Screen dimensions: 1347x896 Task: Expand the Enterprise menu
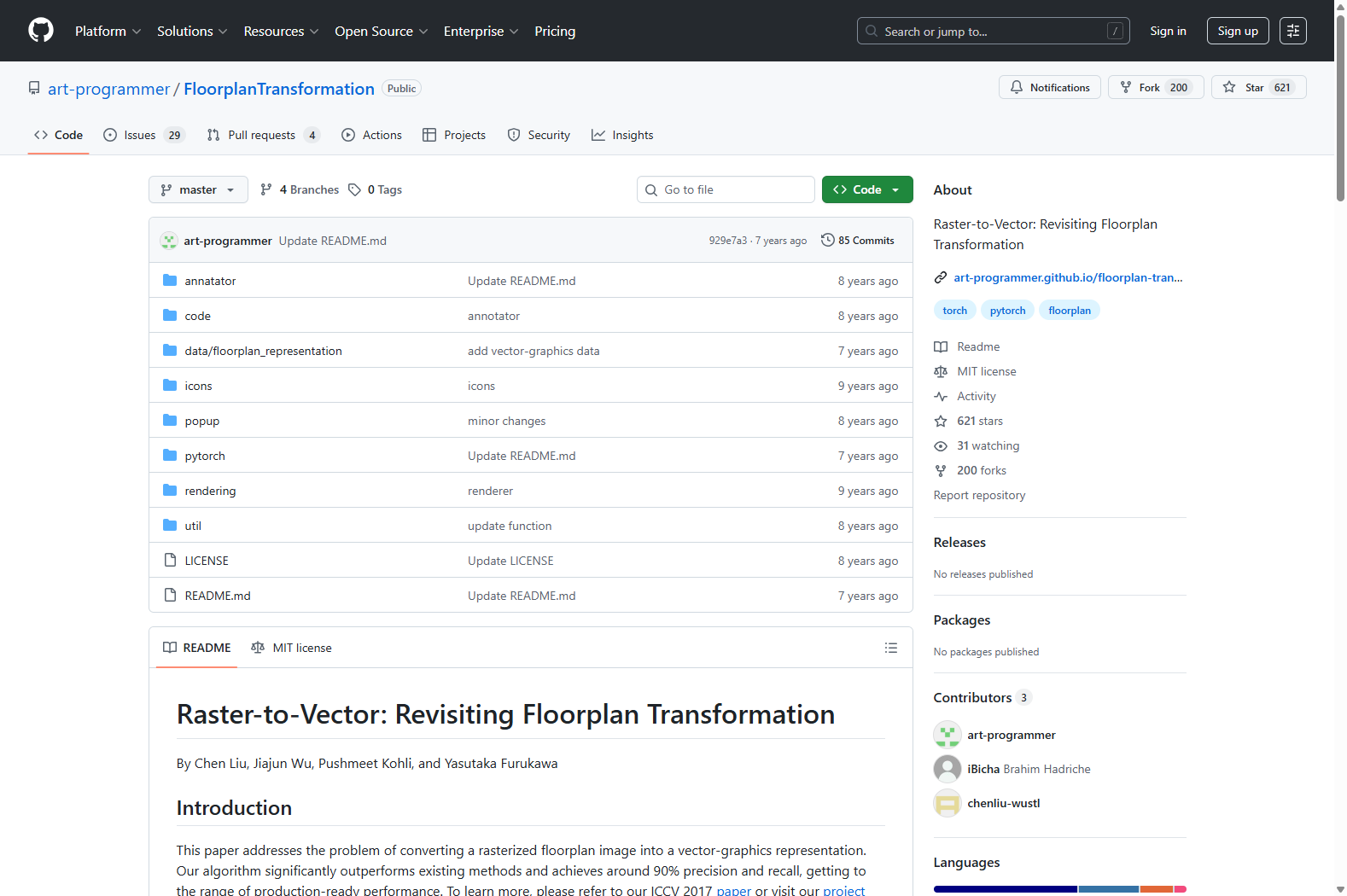coord(481,31)
